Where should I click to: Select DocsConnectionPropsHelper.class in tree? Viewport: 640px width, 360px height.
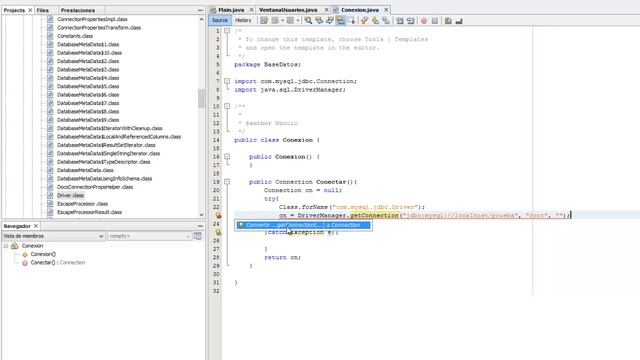pos(95,187)
